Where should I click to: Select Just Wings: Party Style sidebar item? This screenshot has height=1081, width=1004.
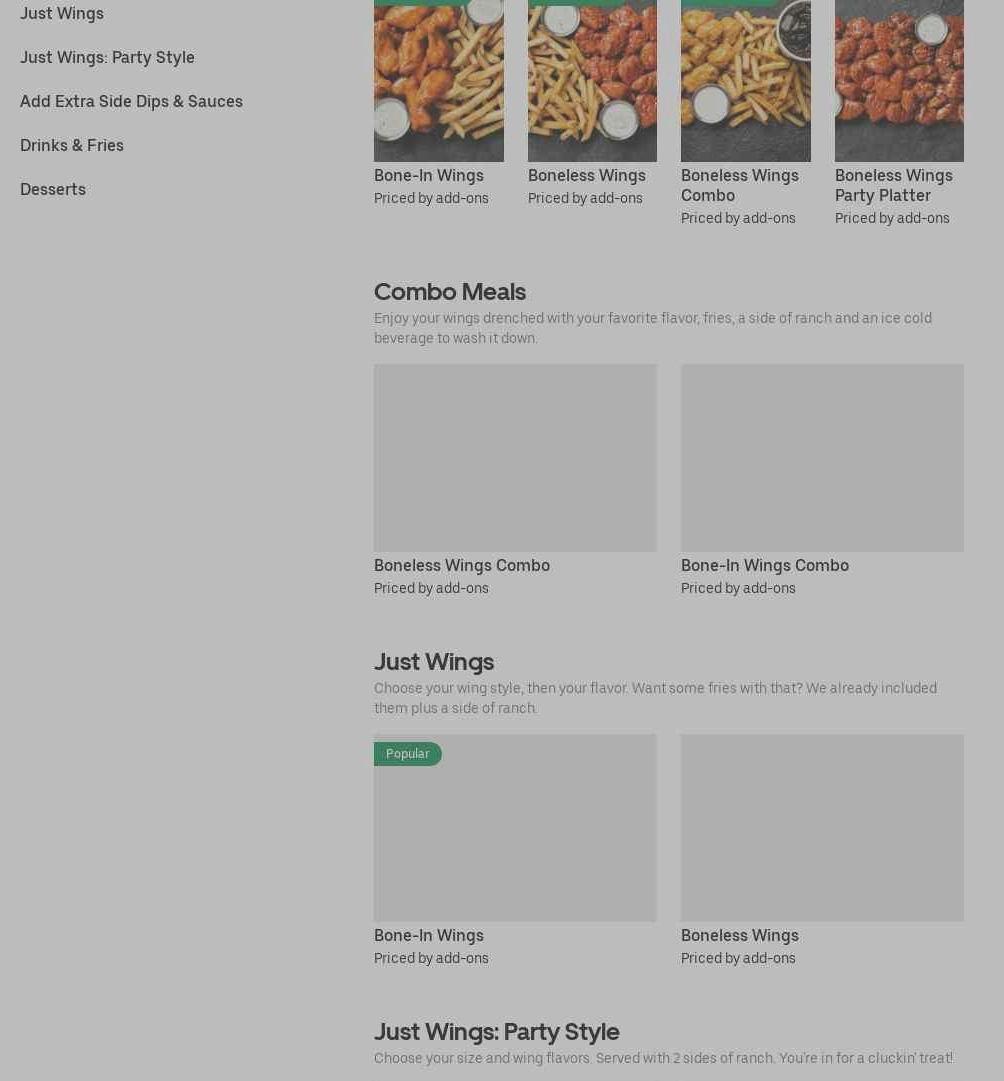tap(107, 57)
